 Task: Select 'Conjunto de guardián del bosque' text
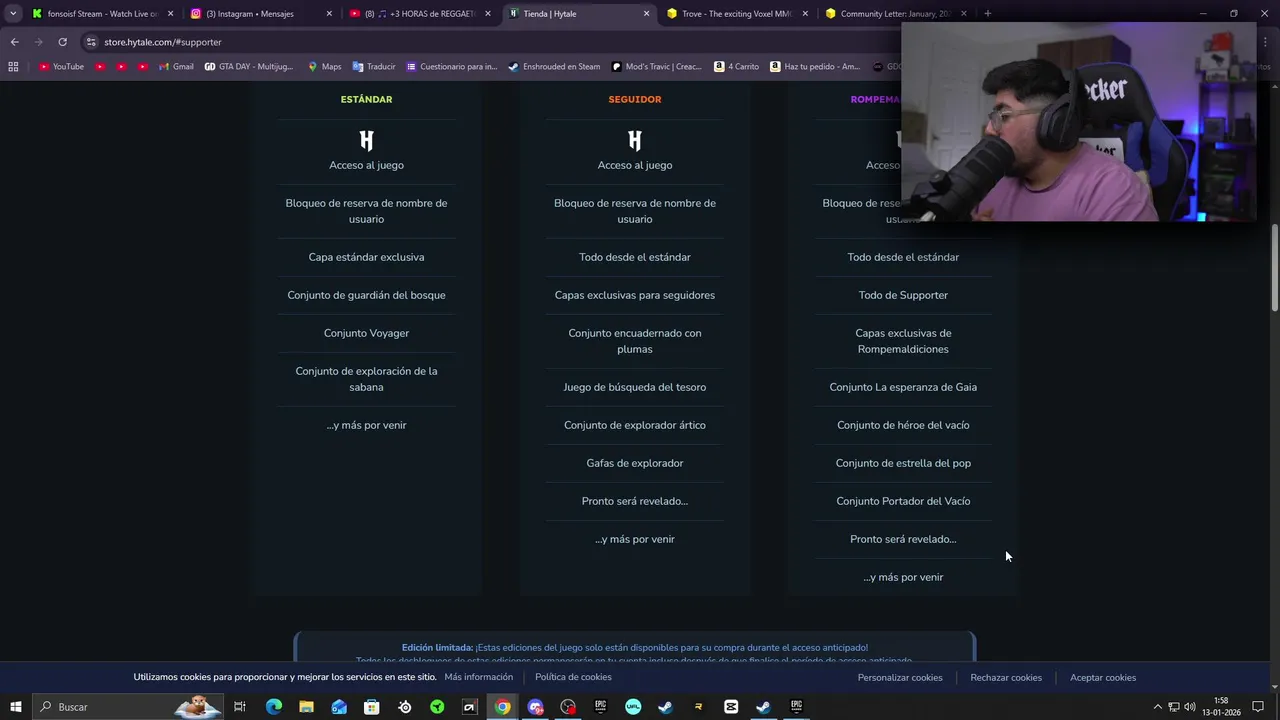(366, 295)
